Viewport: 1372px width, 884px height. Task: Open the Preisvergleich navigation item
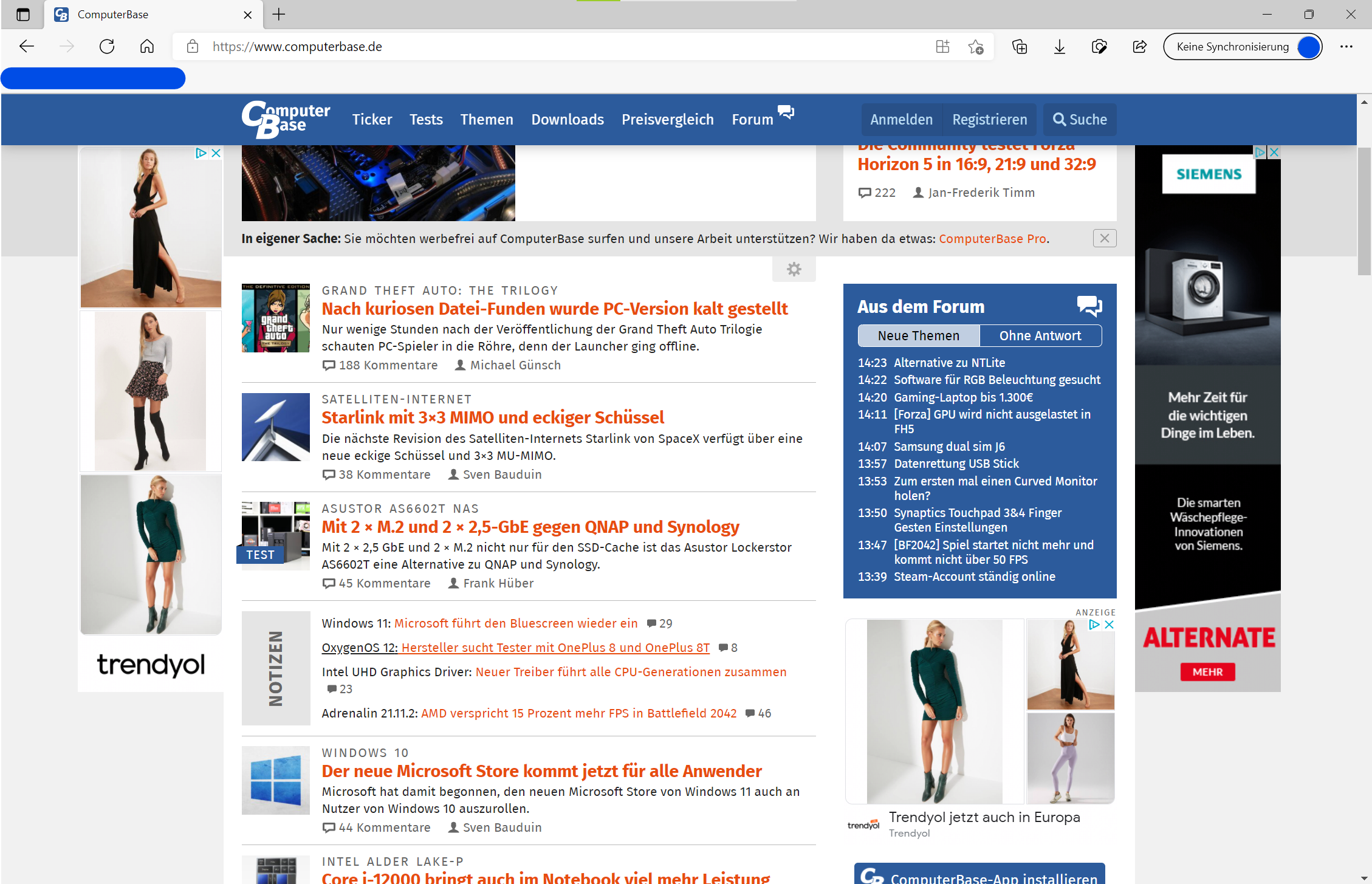coord(667,120)
